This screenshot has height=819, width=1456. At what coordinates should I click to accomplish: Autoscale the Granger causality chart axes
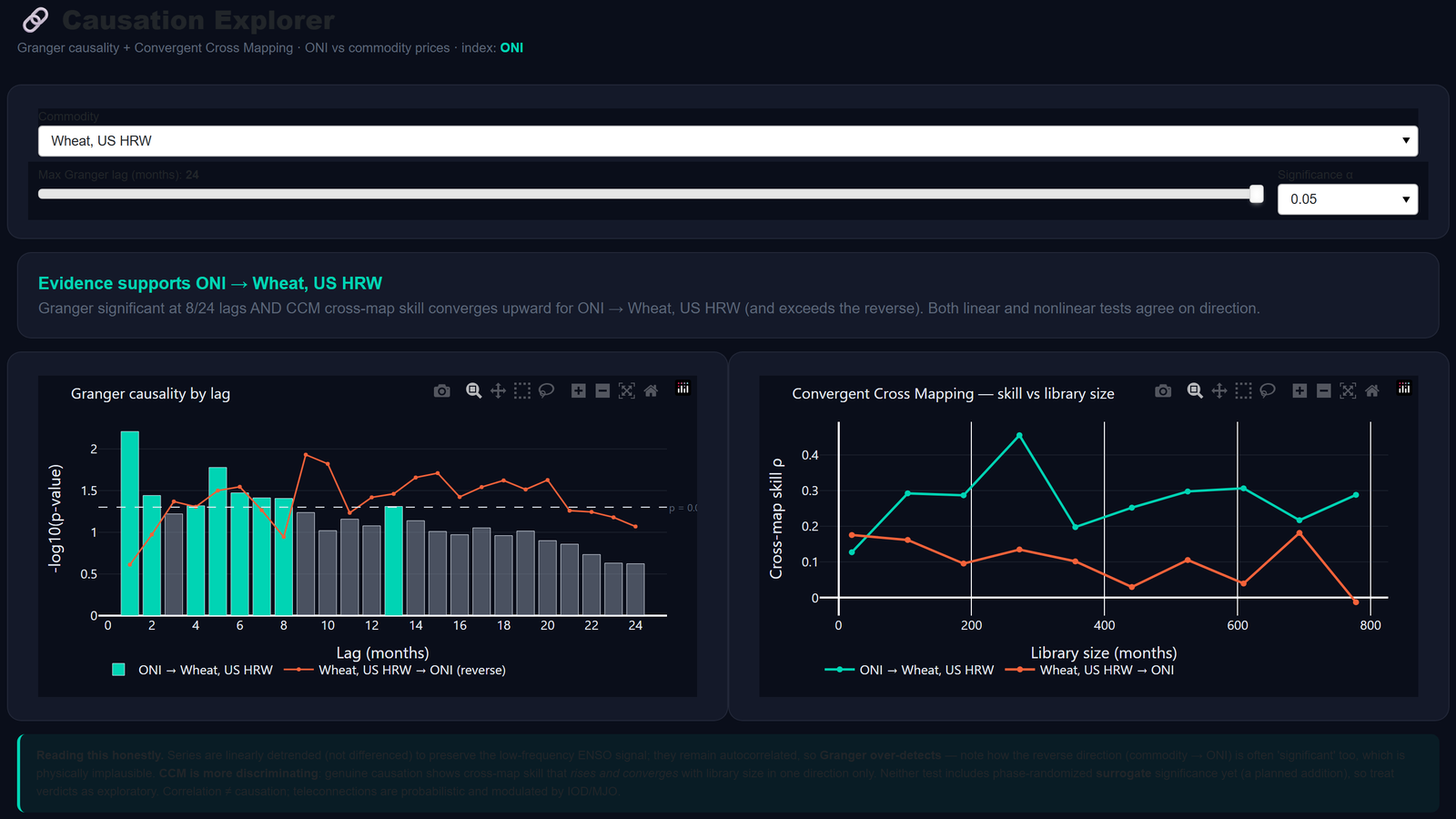click(627, 390)
